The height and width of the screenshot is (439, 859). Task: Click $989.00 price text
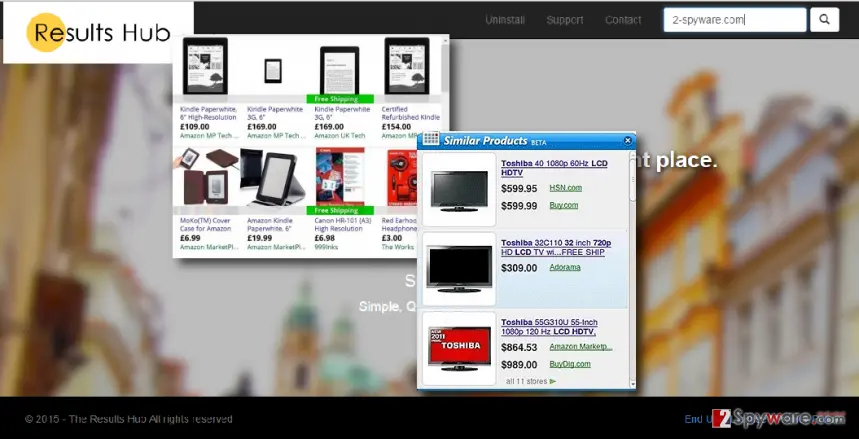coord(519,364)
